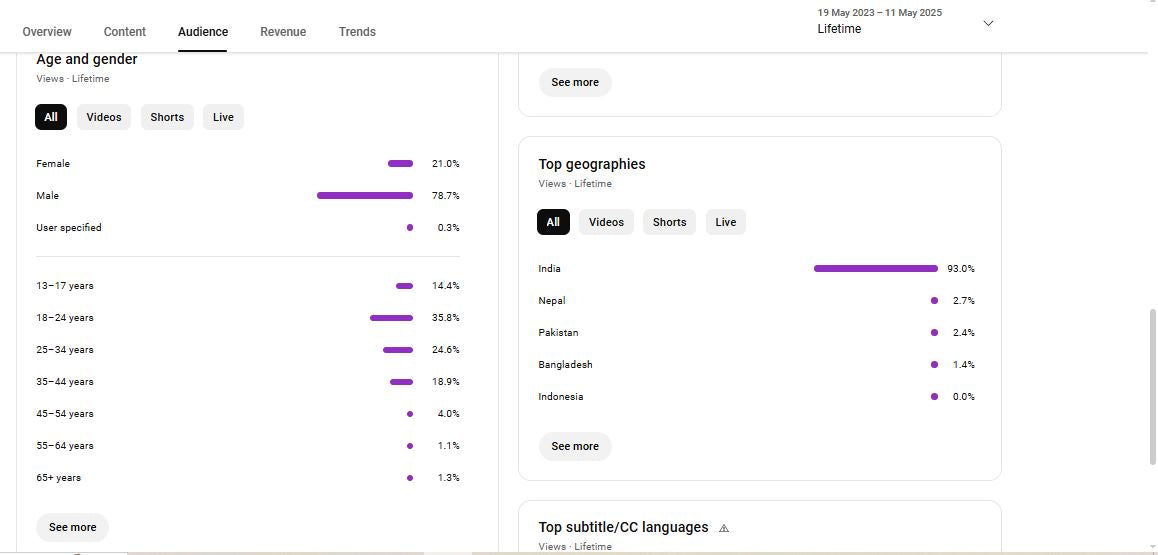Click See more in the top right card
This screenshot has width=1158, height=555.
[x=575, y=82]
